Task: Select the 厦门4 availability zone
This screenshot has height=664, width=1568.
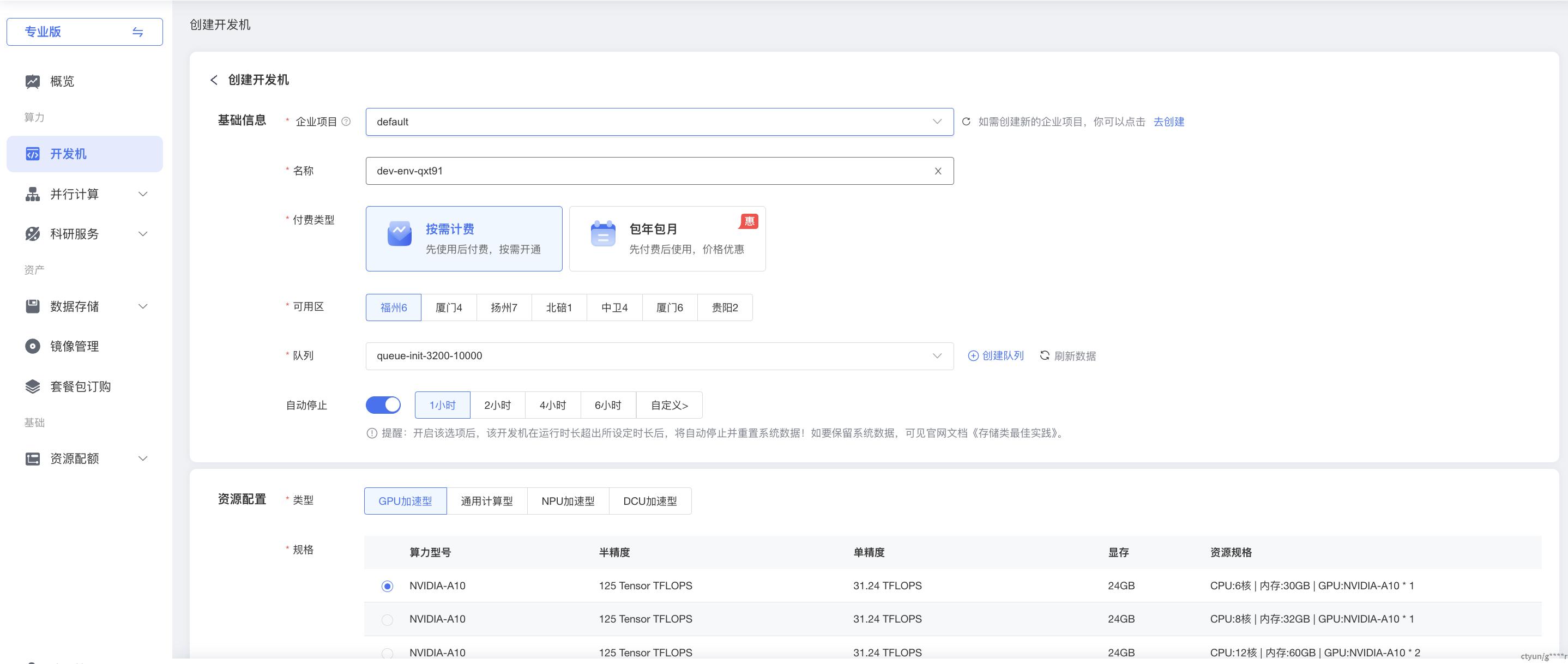Action: [x=449, y=307]
